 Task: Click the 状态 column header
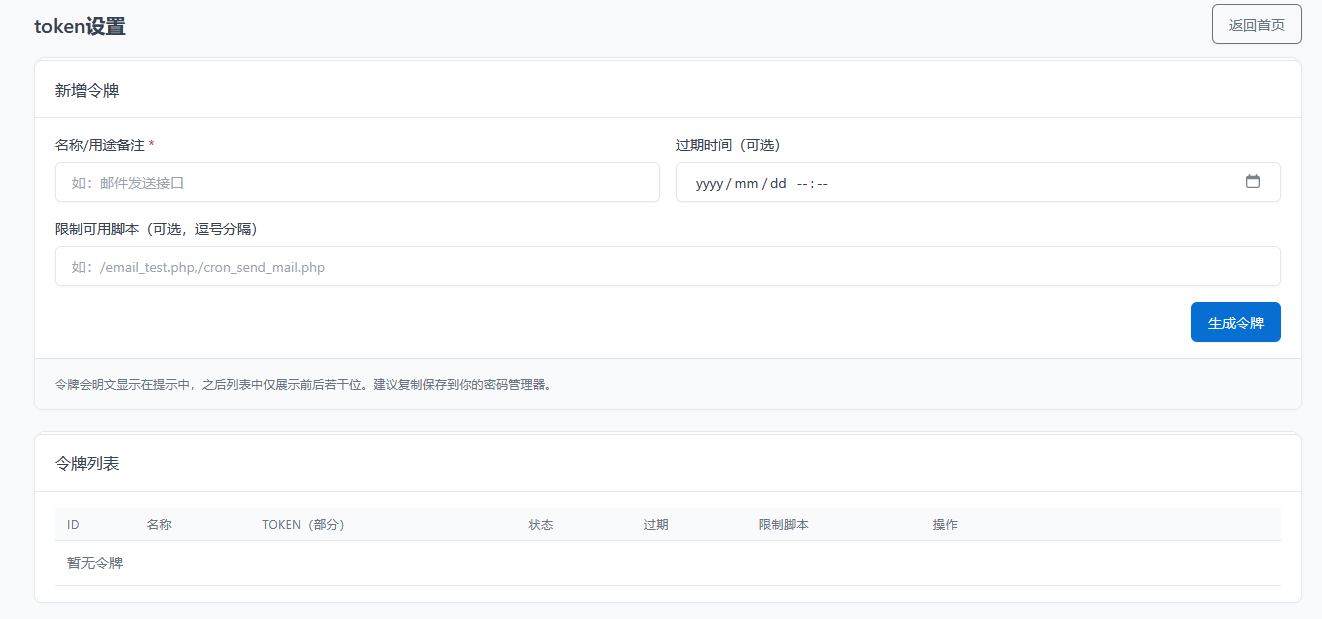coord(541,524)
